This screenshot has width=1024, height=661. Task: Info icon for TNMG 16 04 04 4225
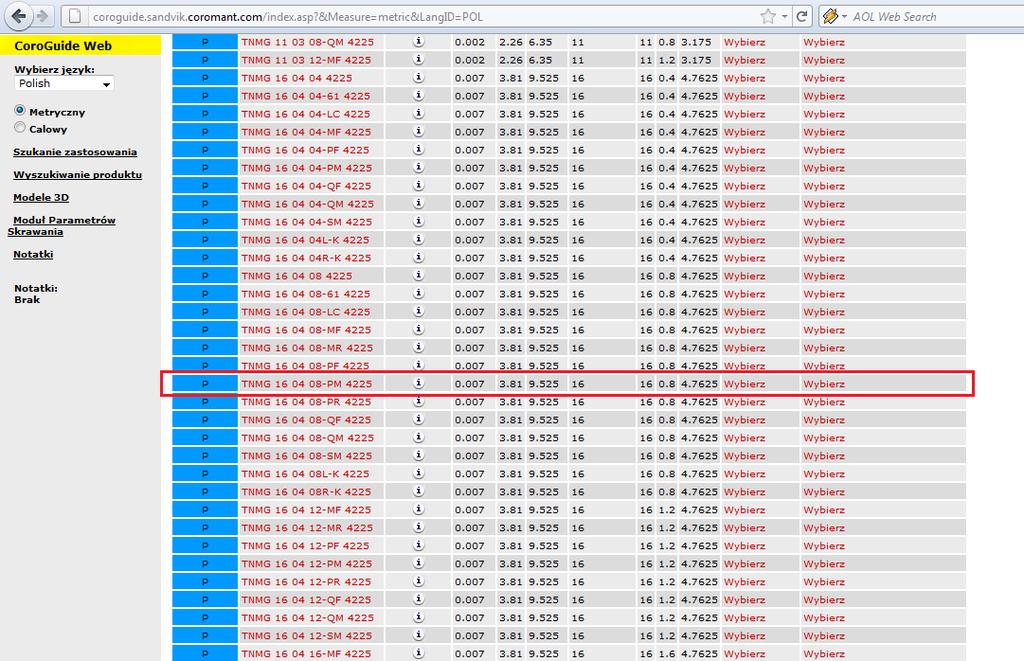click(x=419, y=77)
